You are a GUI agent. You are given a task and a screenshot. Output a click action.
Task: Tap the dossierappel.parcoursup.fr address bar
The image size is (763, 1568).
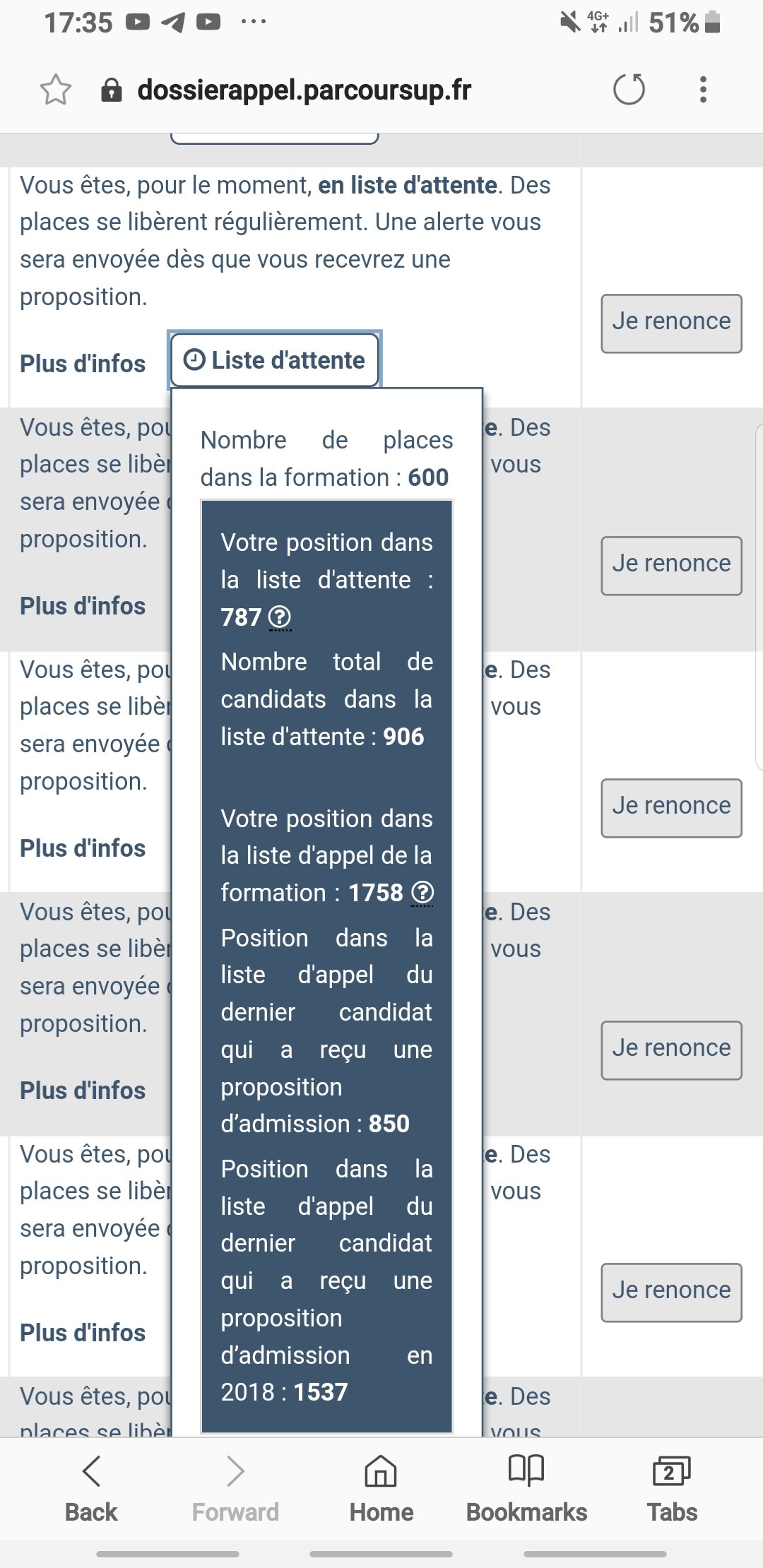coord(304,90)
